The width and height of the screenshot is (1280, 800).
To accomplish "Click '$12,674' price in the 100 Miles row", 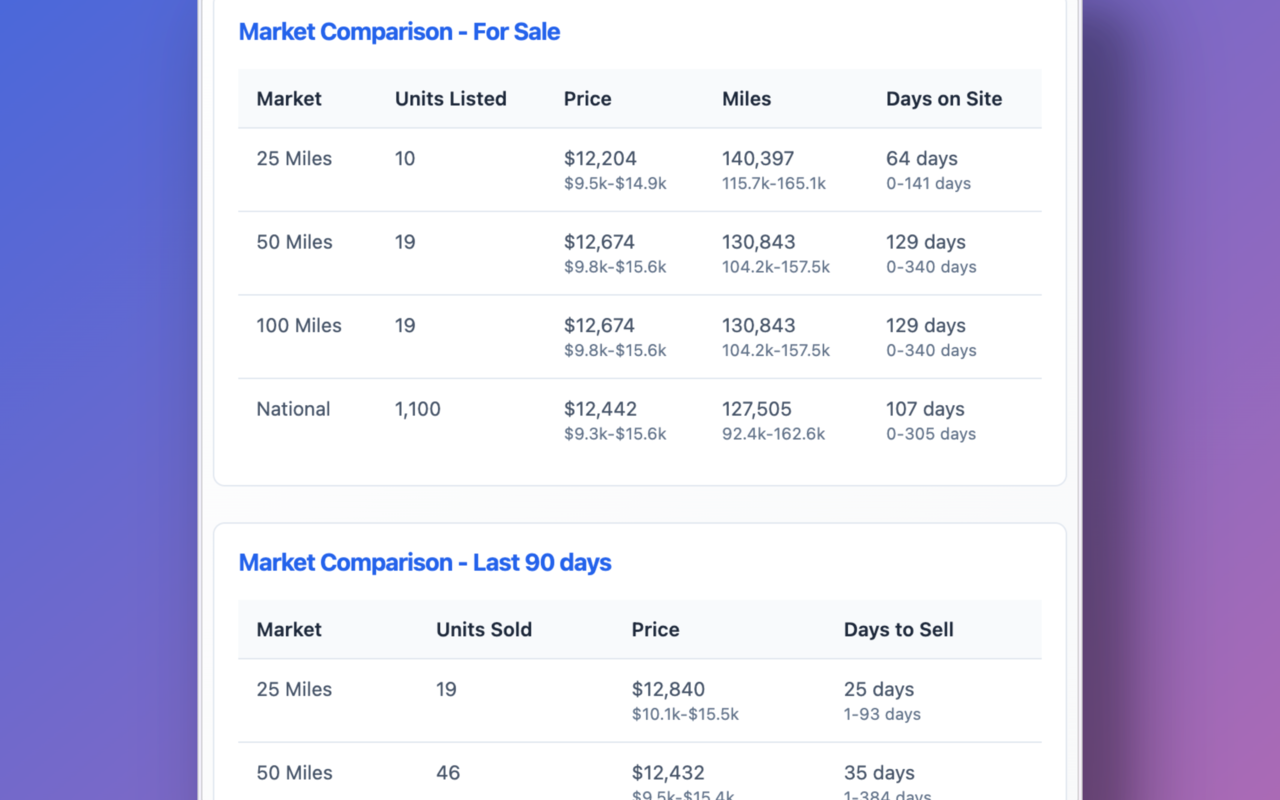I will [x=599, y=326].
